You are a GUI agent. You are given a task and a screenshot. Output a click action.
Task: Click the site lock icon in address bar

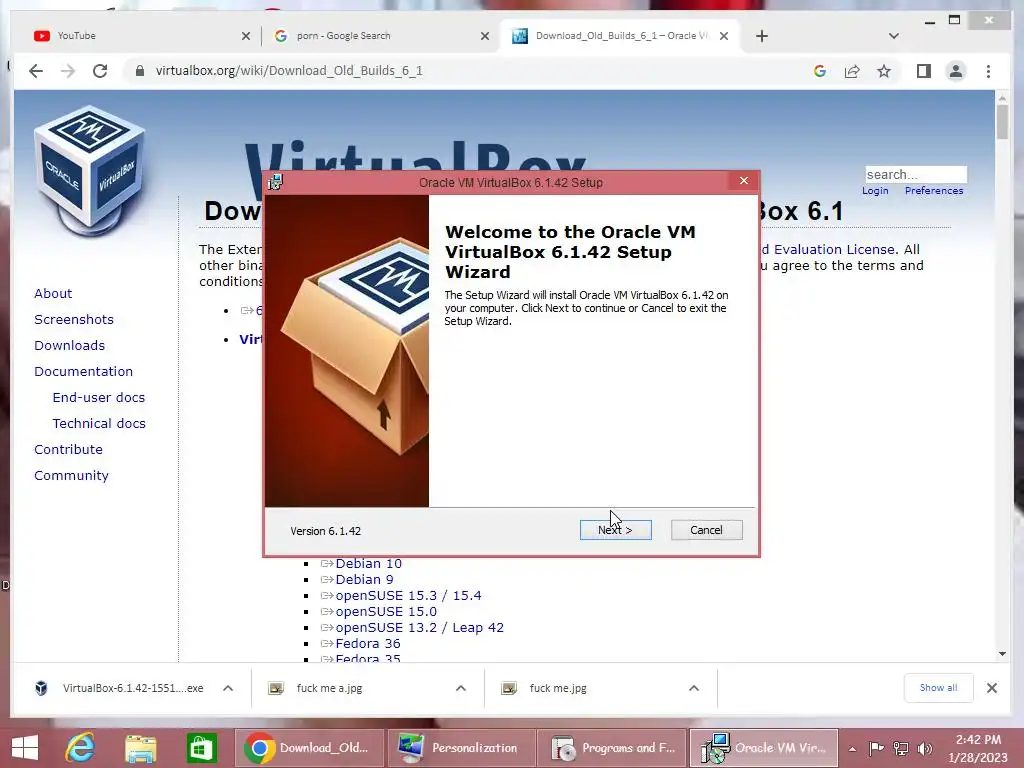pyautogui.click(x=139, y=71)
